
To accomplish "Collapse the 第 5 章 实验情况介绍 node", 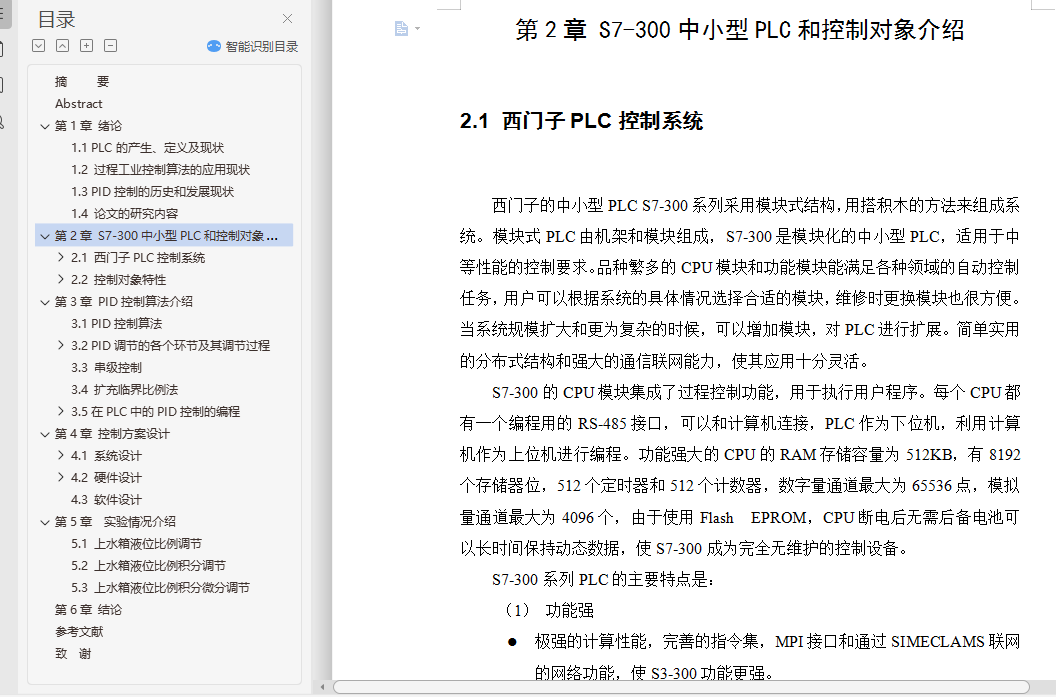I will tap(45, 522).
